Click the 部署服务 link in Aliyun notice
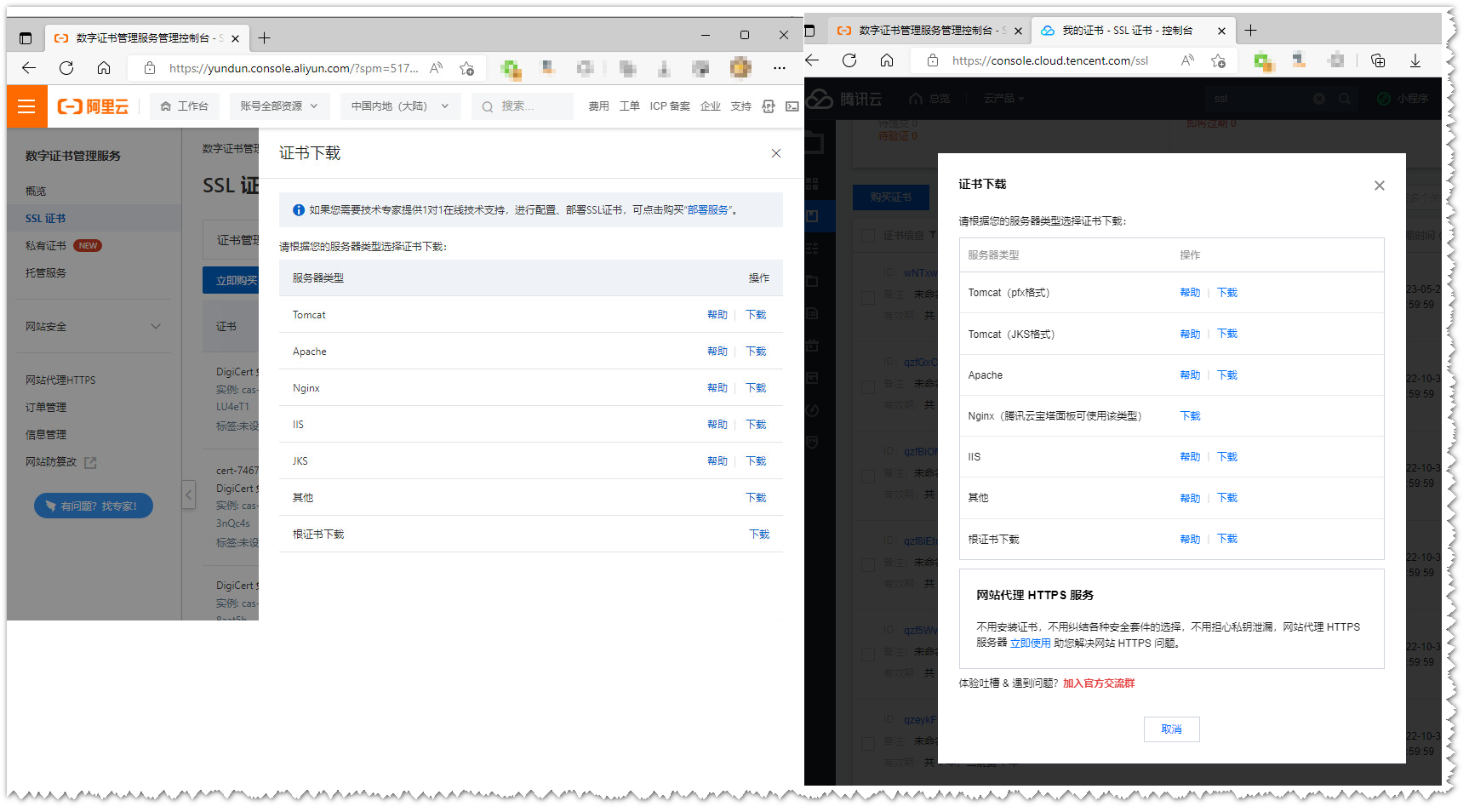 coord(708,210)
